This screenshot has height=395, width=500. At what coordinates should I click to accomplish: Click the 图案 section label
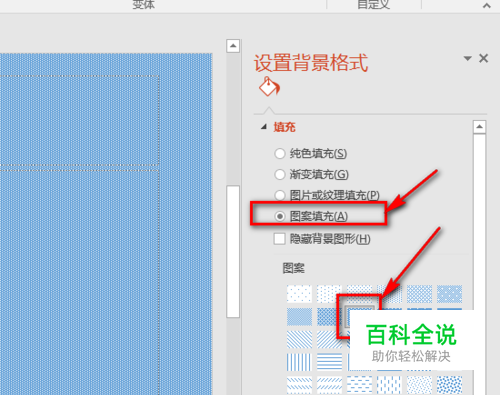[x=293, y=268]
